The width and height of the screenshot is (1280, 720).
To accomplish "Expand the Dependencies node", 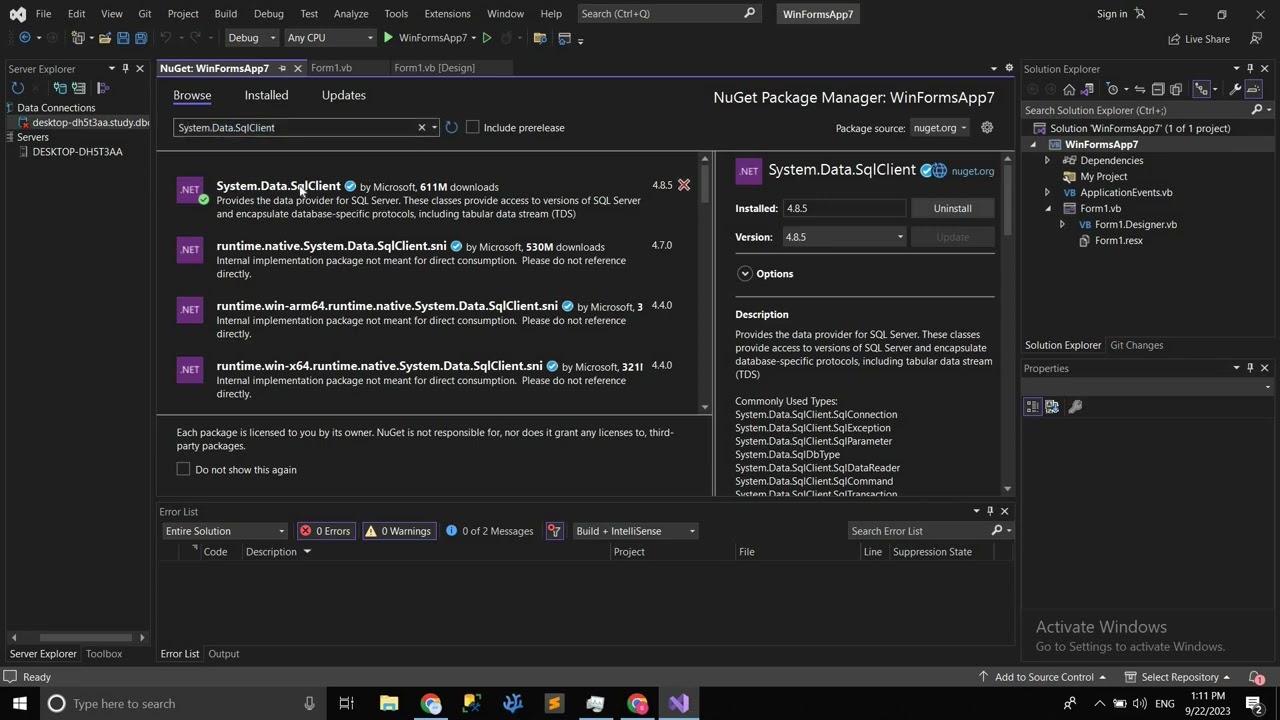I will (x=1047, y=160).
